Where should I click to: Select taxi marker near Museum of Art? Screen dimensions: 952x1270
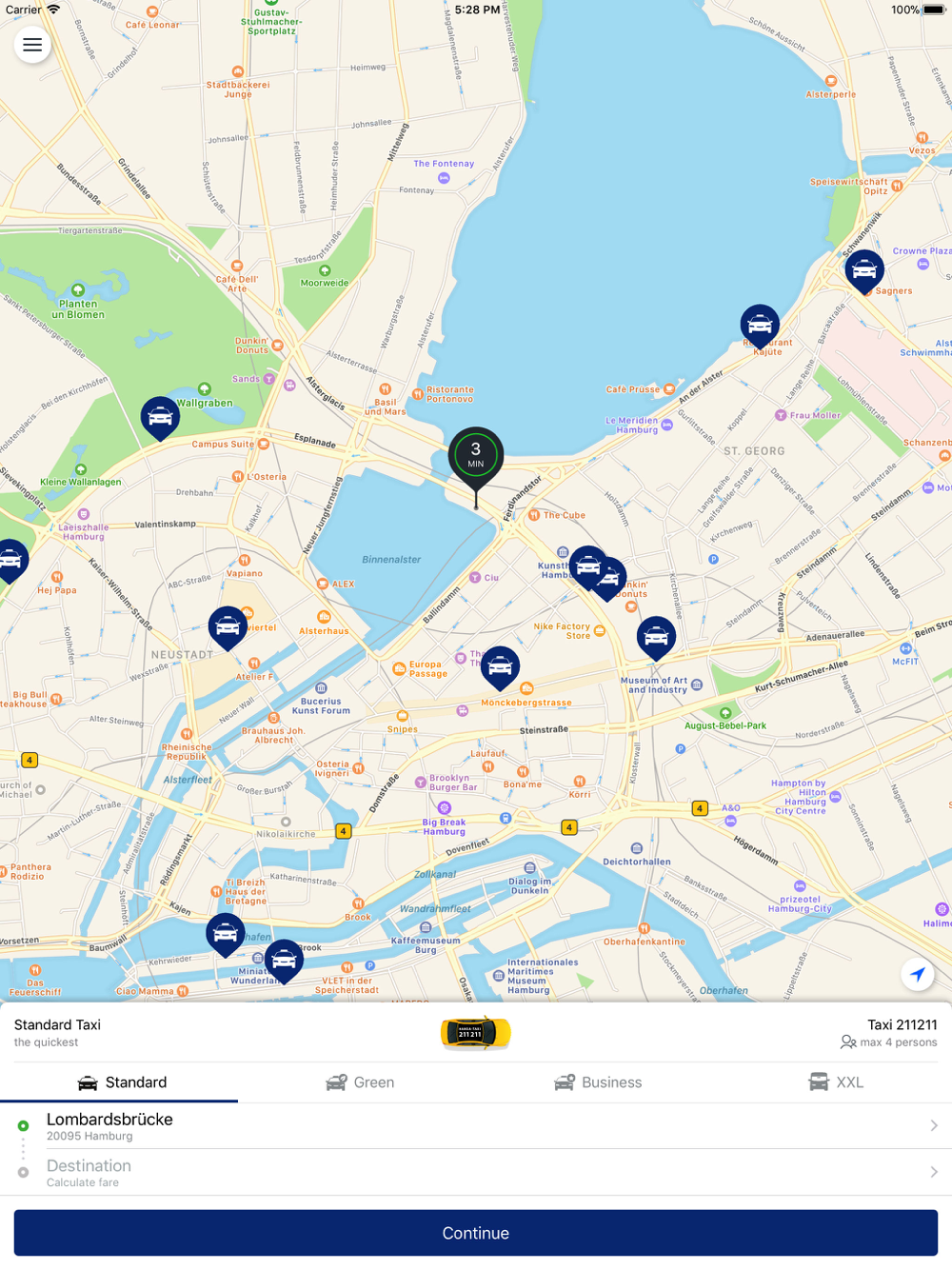coord(656,639)
